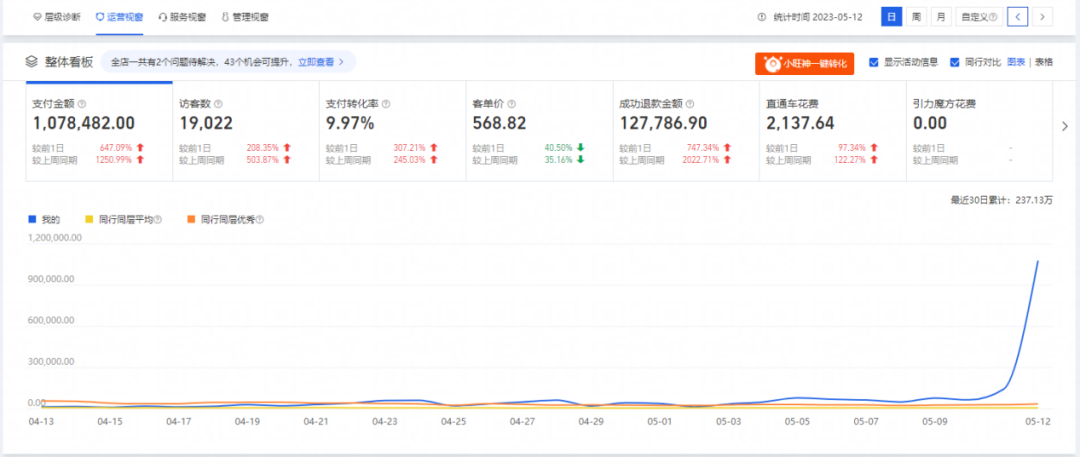Expand more metric cards with right arrow
Image resolution: width=1080 pixels, height=457 pixels.
1064,126
